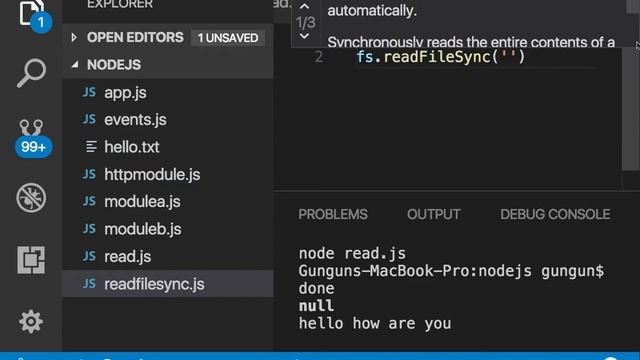Click the 'node read.js' terminal line
The height and width of the screenshot is (360, 640).
352,253
